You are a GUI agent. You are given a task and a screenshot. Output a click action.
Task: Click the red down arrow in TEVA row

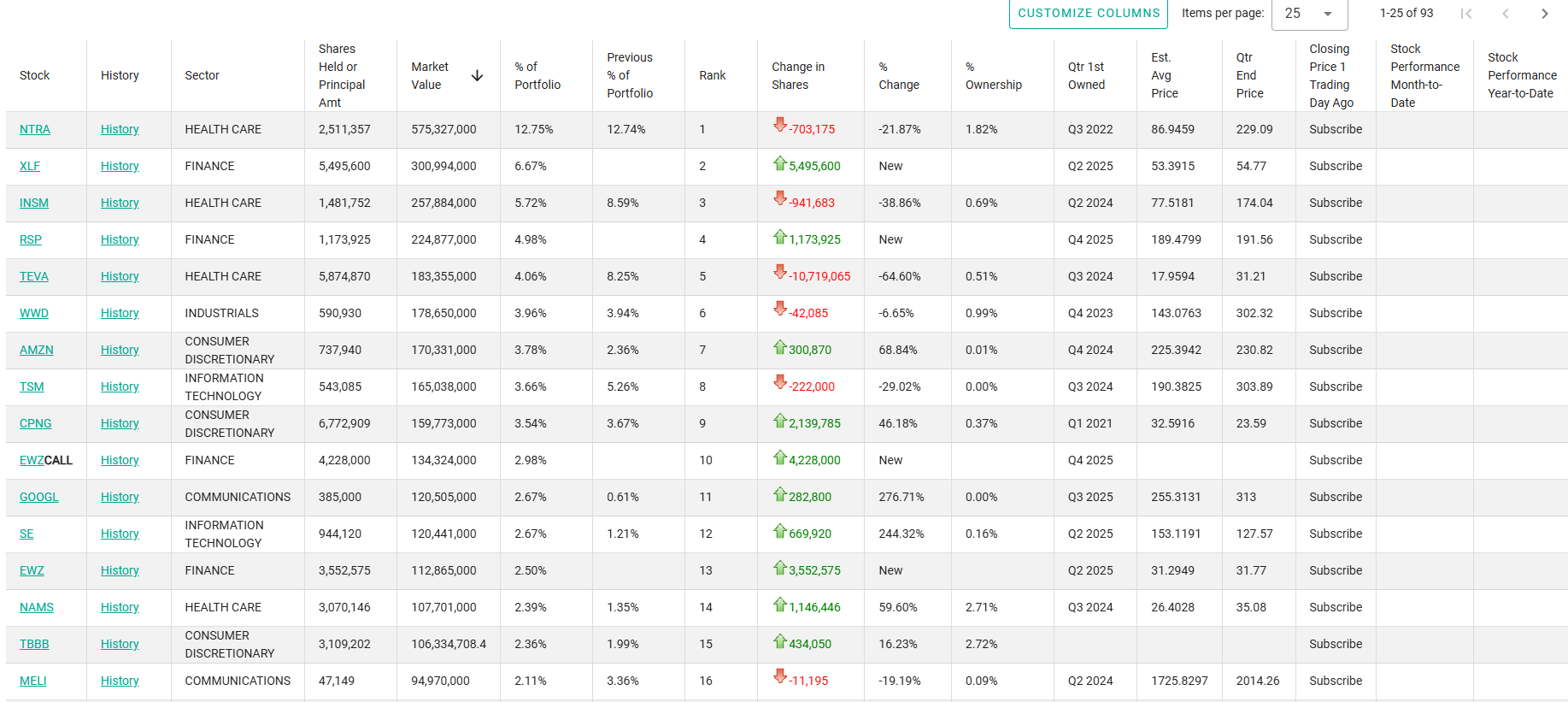pos(779,272)
